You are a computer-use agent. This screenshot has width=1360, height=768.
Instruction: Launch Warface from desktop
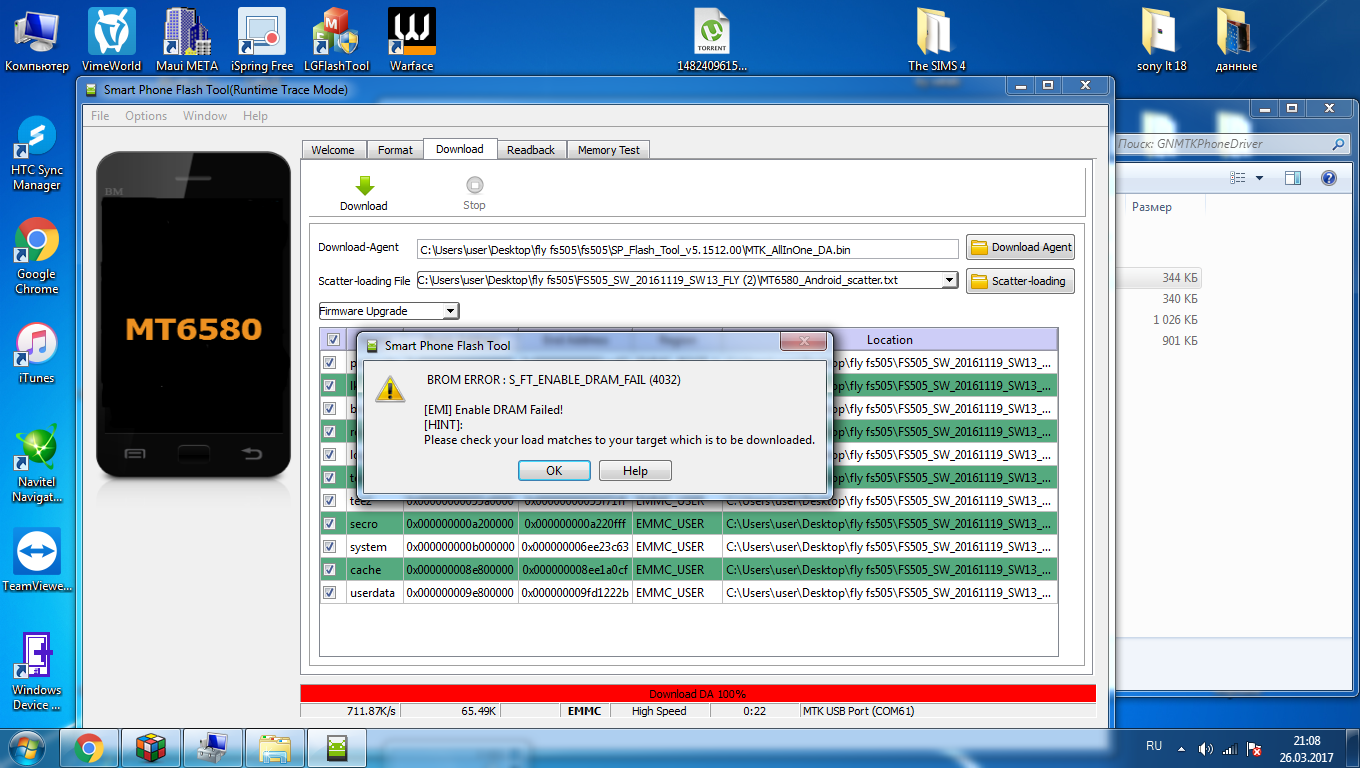tap(411, 33)
